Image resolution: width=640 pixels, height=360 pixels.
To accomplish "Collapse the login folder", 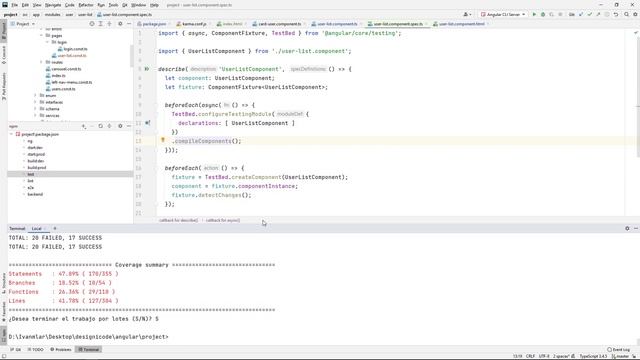I will [x=47, y=42].
